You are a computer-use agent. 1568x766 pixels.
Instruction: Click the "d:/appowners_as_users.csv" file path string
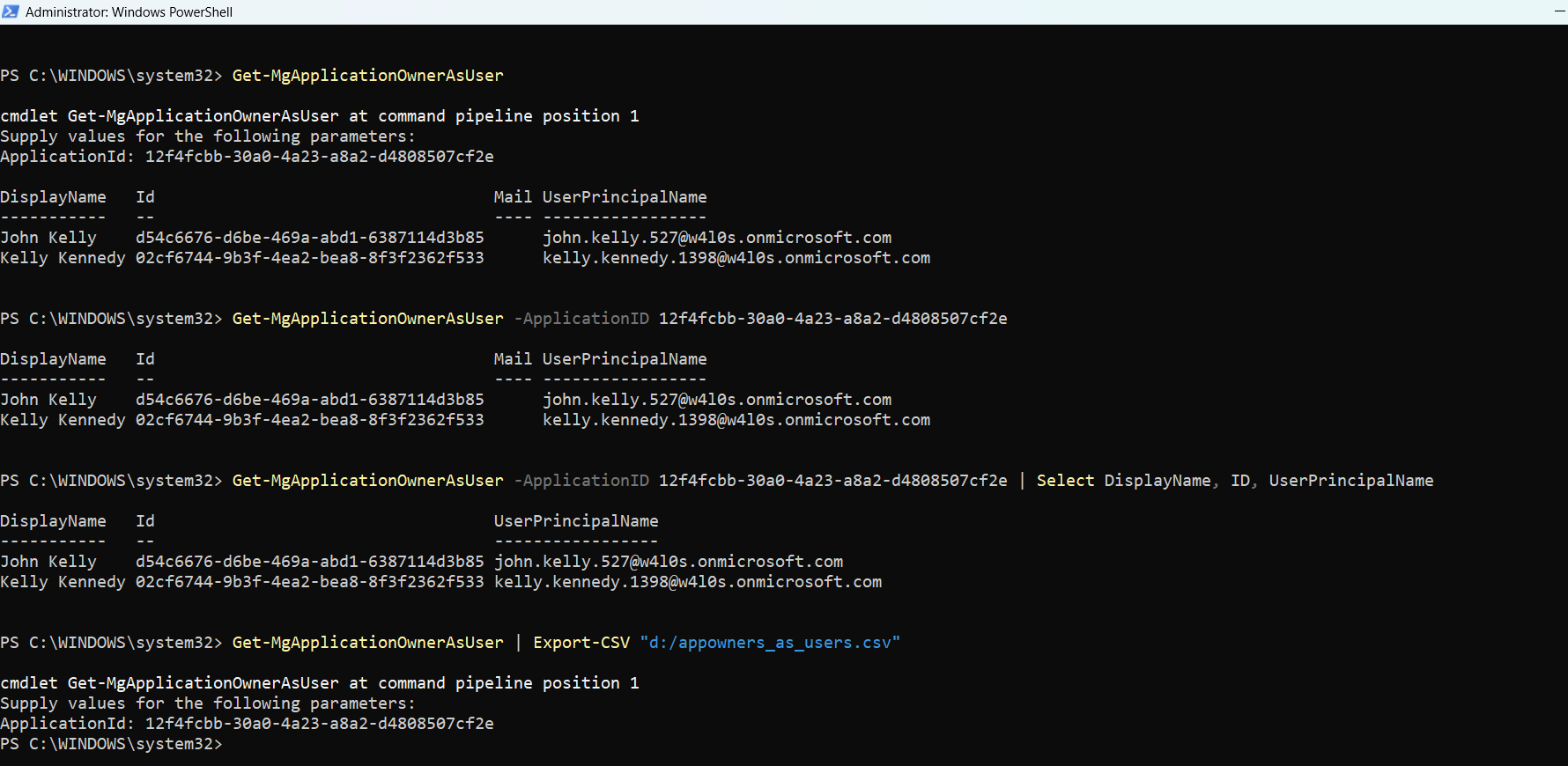point(769,643)
